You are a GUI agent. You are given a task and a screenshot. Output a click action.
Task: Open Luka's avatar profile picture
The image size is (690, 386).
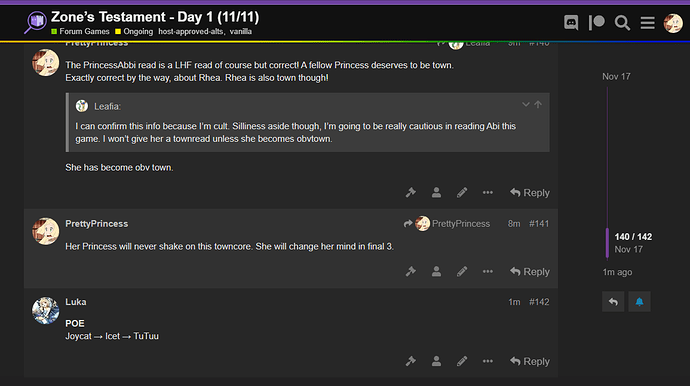(x=45, y=310)
